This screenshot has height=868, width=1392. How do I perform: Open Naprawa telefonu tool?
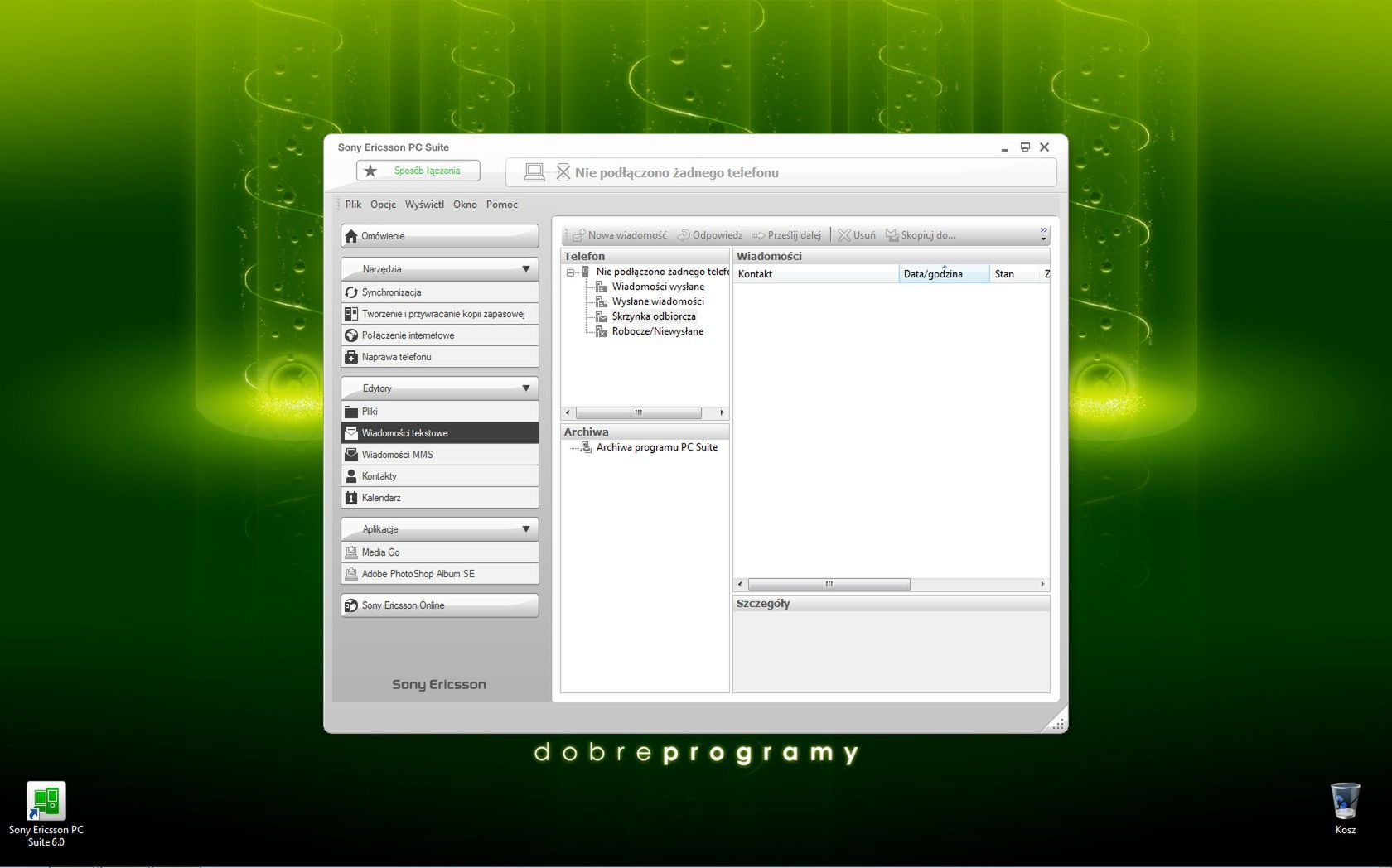439,357
